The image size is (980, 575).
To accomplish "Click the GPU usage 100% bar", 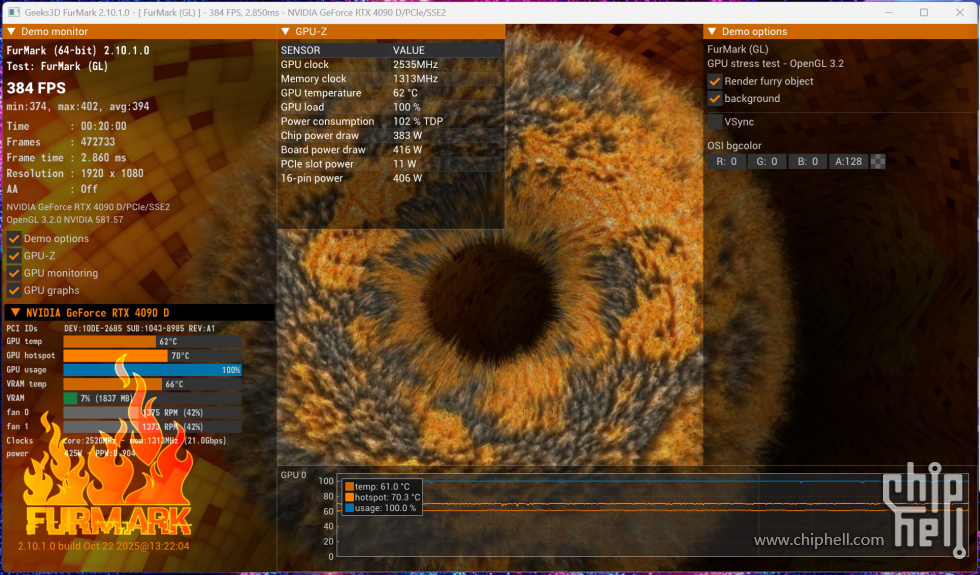I will (x=152, y=370).
